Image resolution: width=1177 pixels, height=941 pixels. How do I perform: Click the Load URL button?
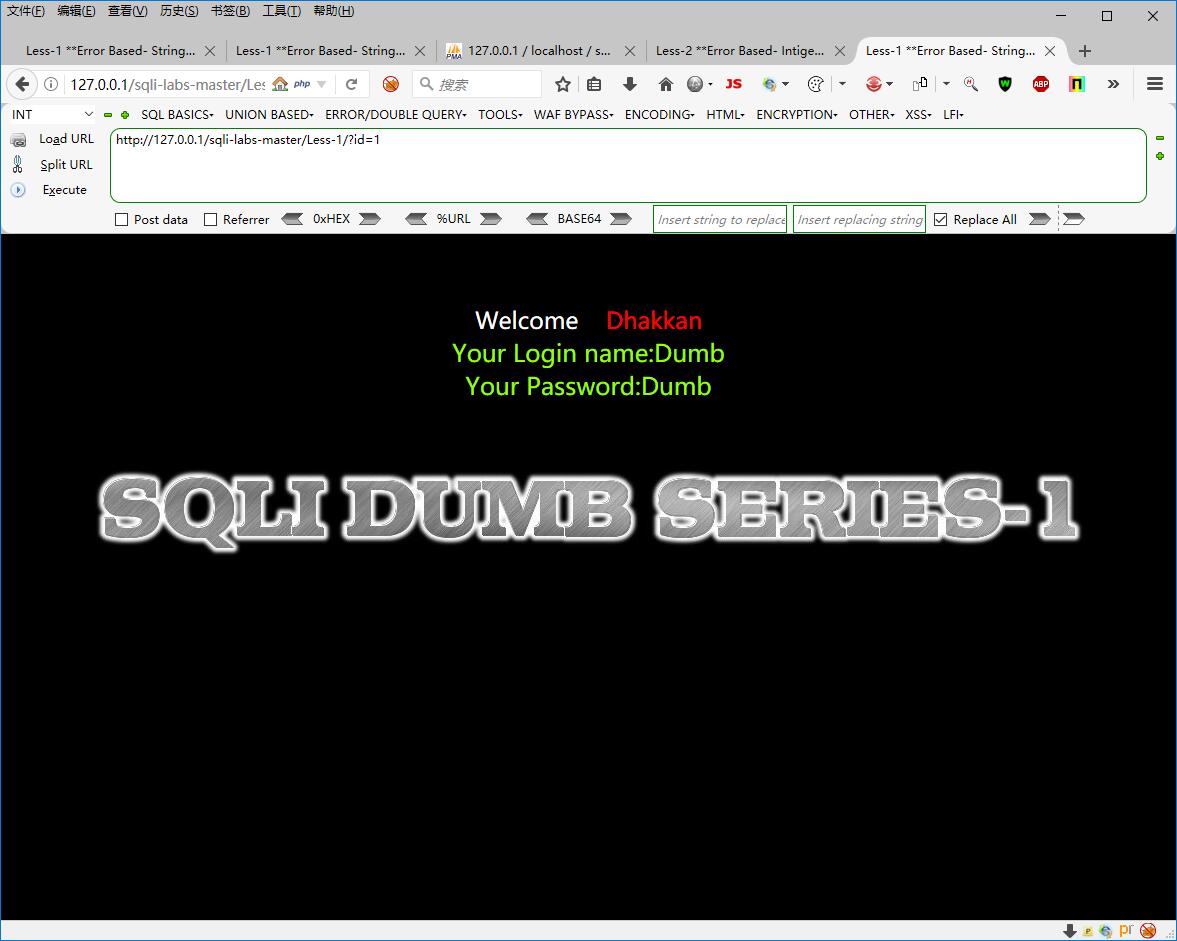[x=66, y=139]
